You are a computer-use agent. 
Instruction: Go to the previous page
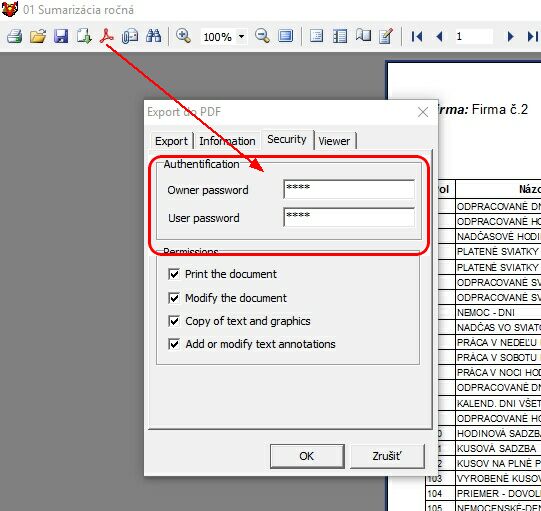coord(439,36)
